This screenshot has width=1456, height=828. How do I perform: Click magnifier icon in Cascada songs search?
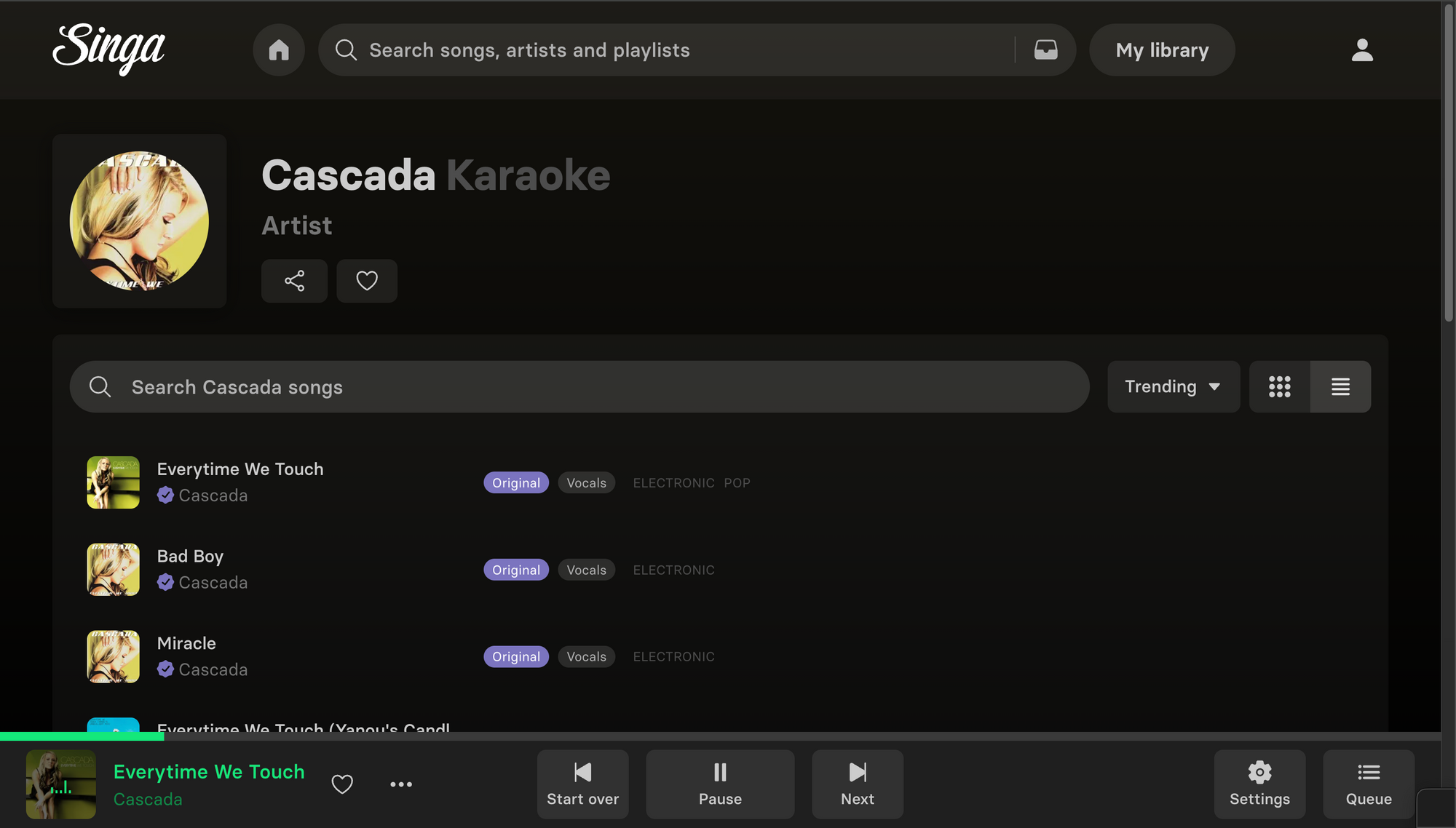click(100, 386)
